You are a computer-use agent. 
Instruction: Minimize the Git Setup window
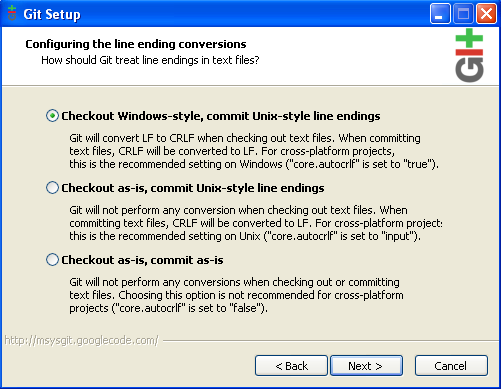tap(440, 14)
